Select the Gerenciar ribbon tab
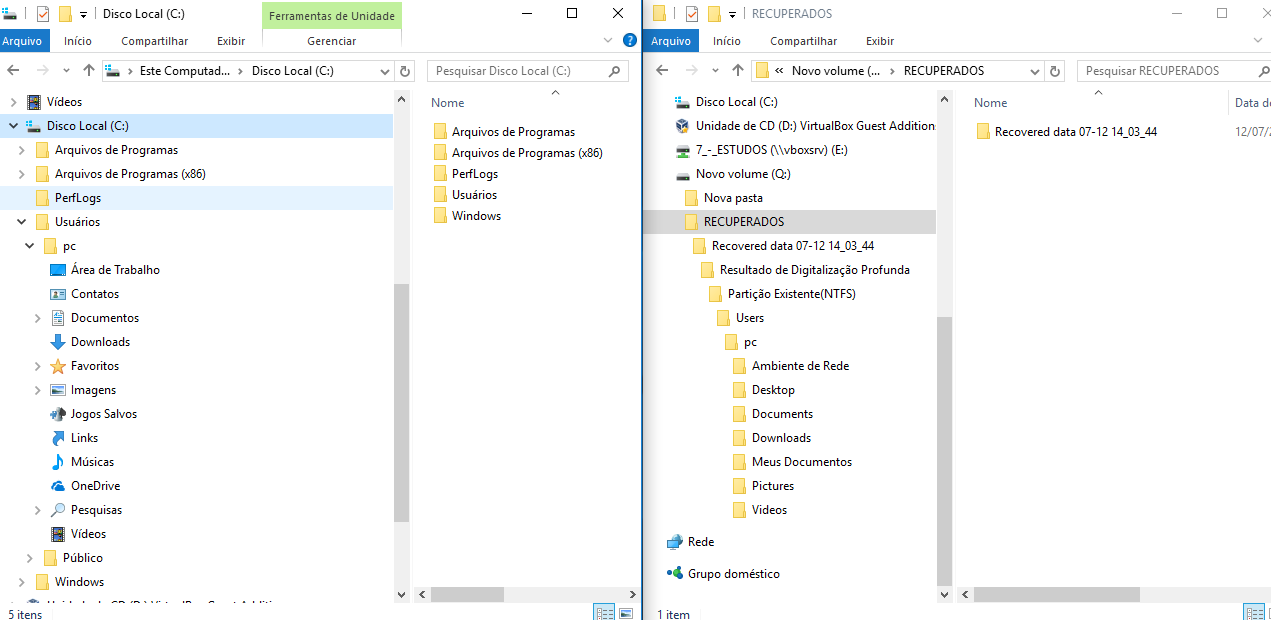 pyautogui.click(x=331, y=41)
